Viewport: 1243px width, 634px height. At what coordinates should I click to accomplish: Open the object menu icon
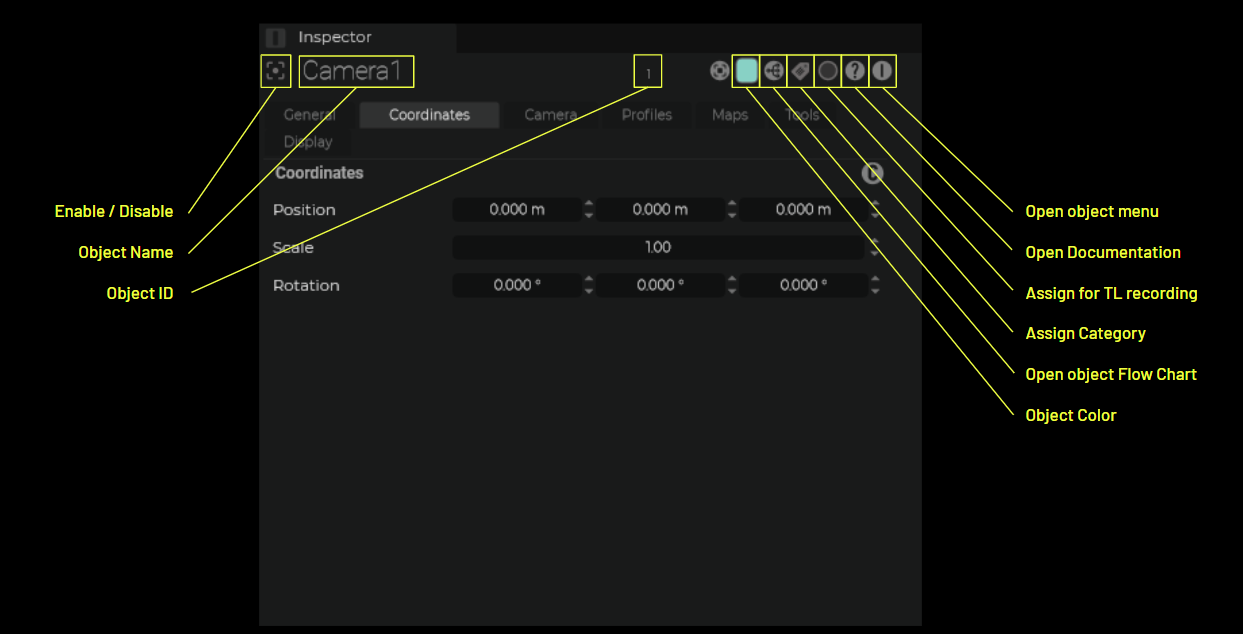(x=881, y=71)
